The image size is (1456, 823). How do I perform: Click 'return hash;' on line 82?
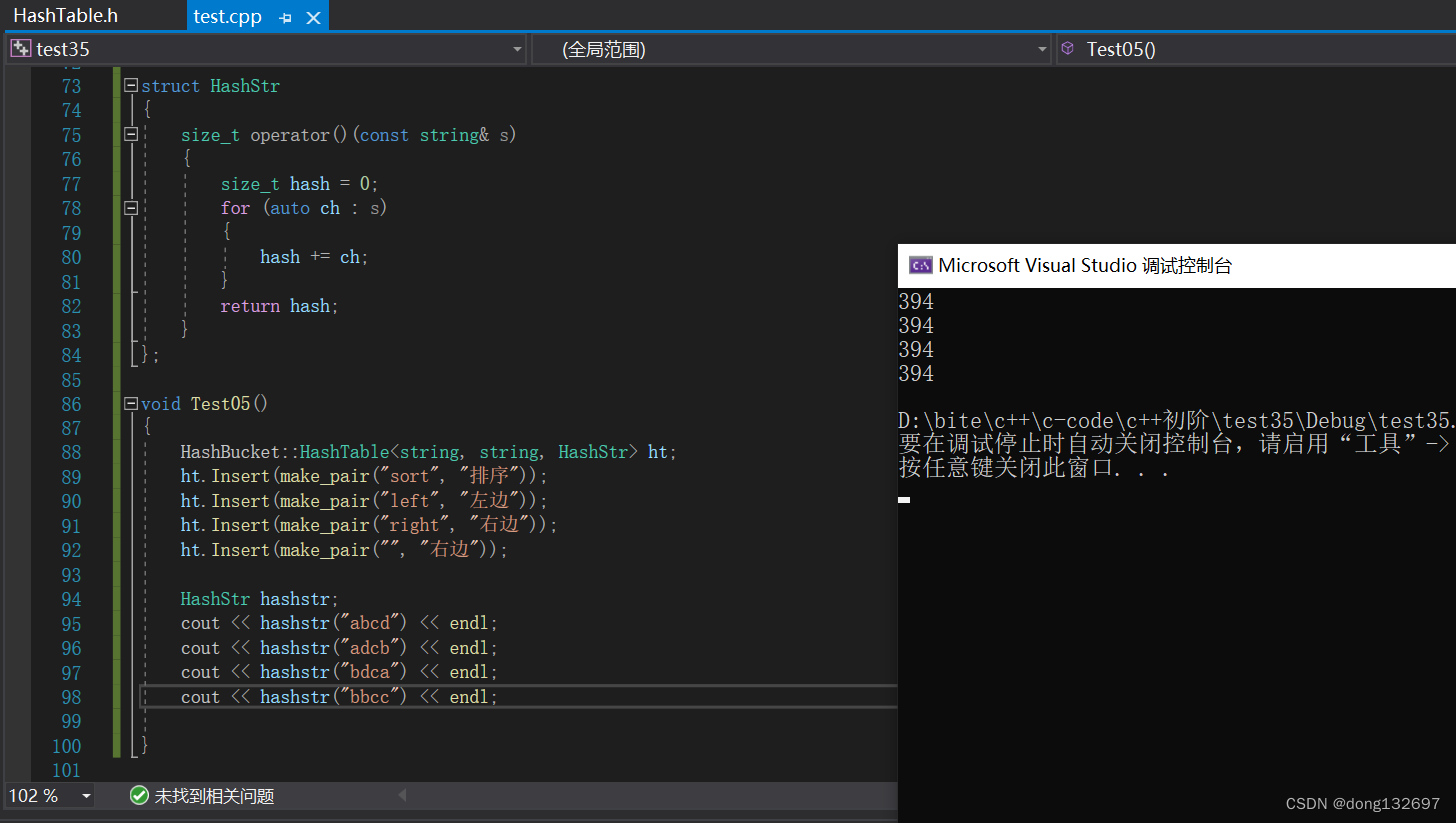[279, 306]
